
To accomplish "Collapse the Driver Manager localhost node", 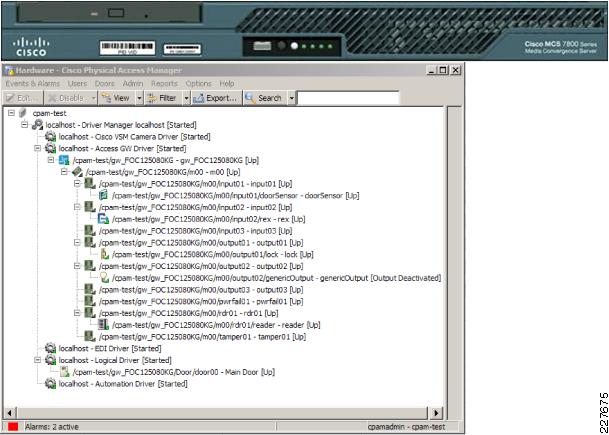I will [25, 125].
